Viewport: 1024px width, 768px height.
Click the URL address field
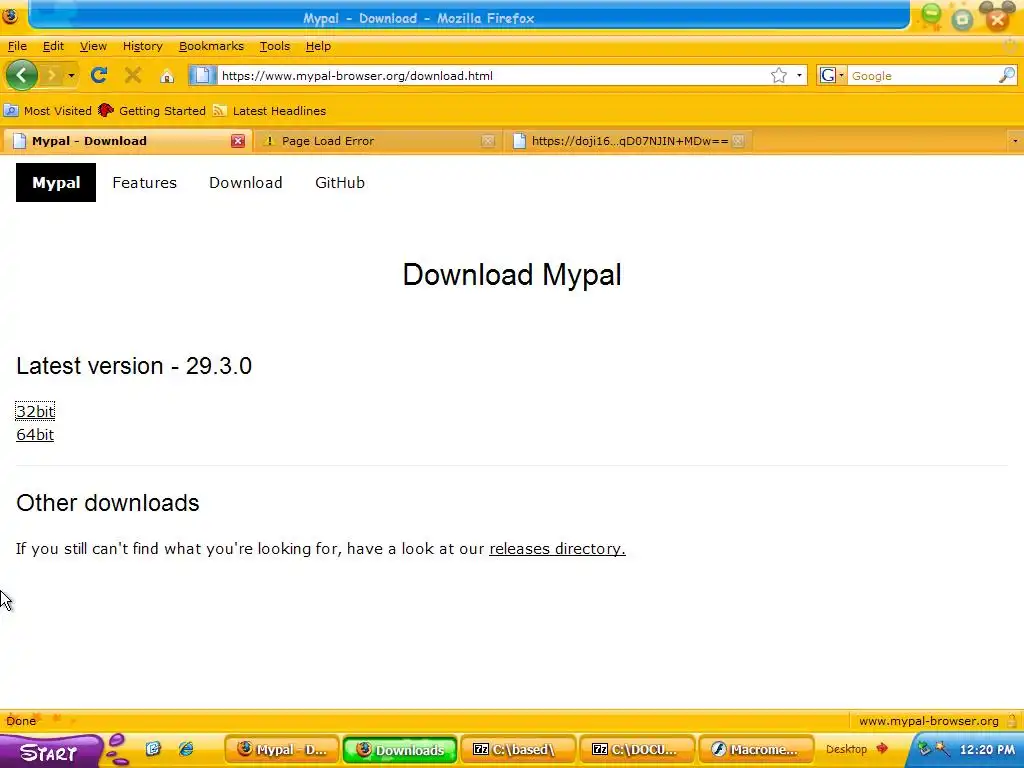click(x=493, y=76)
